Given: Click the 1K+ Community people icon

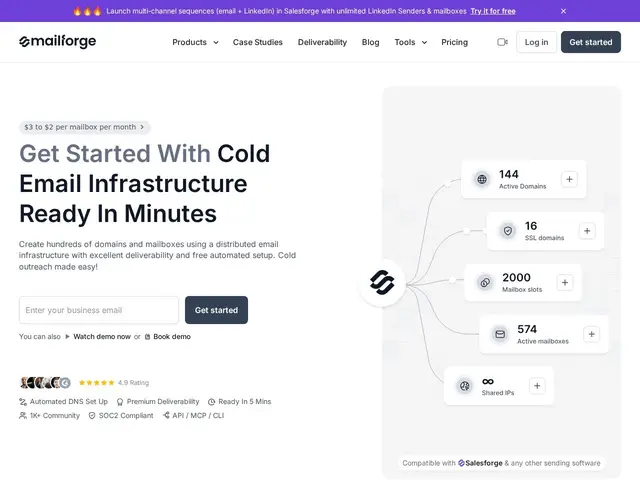Looking at the screenshot, I should tap(23, 416).
